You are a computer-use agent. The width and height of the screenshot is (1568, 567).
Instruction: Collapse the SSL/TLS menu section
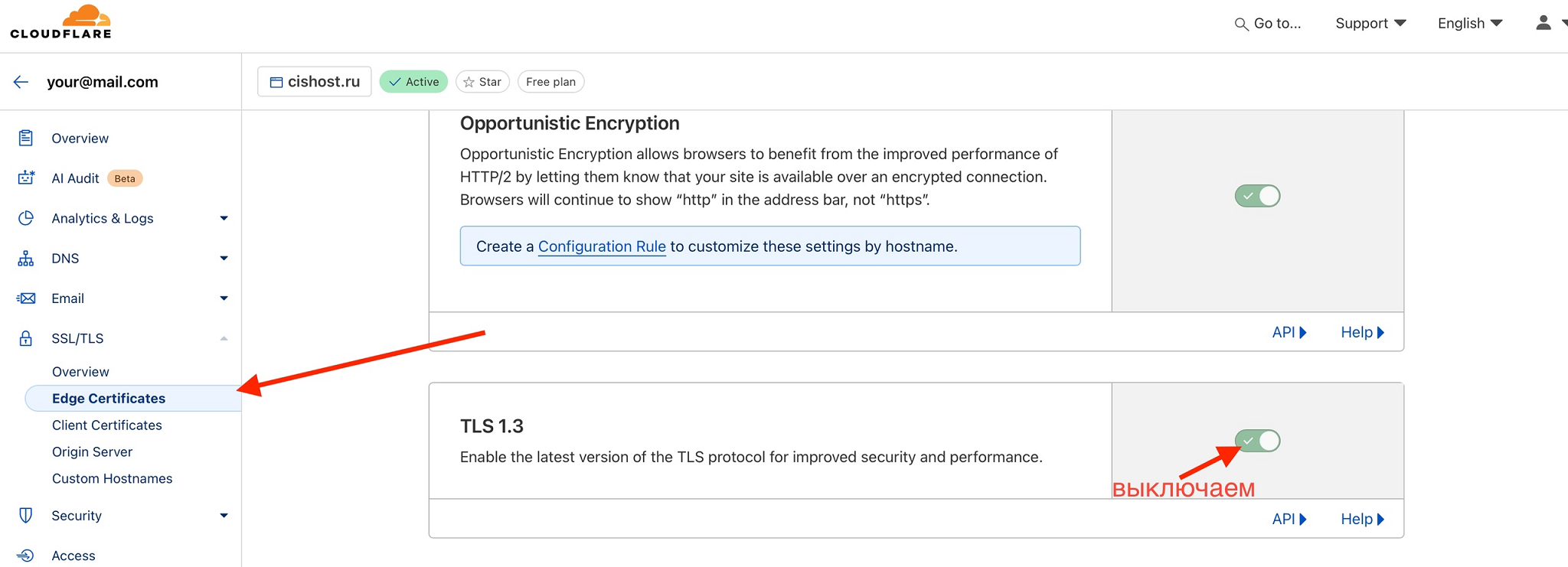[x=224, y=338]
